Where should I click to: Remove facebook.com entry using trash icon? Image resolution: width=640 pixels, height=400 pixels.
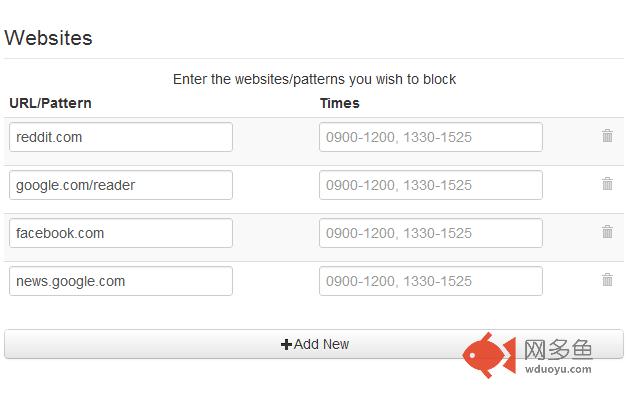pyautogui.click(x=607, y=232)
